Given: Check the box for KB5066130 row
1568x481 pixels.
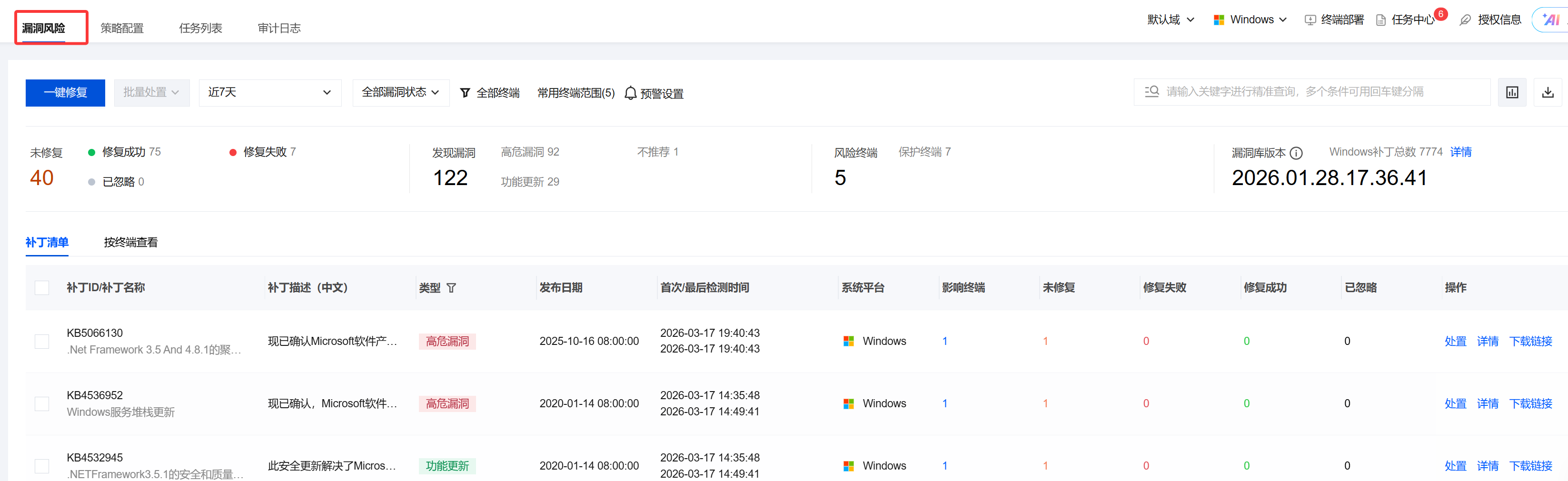Looking at the screenshot, I should coord(42,341).
